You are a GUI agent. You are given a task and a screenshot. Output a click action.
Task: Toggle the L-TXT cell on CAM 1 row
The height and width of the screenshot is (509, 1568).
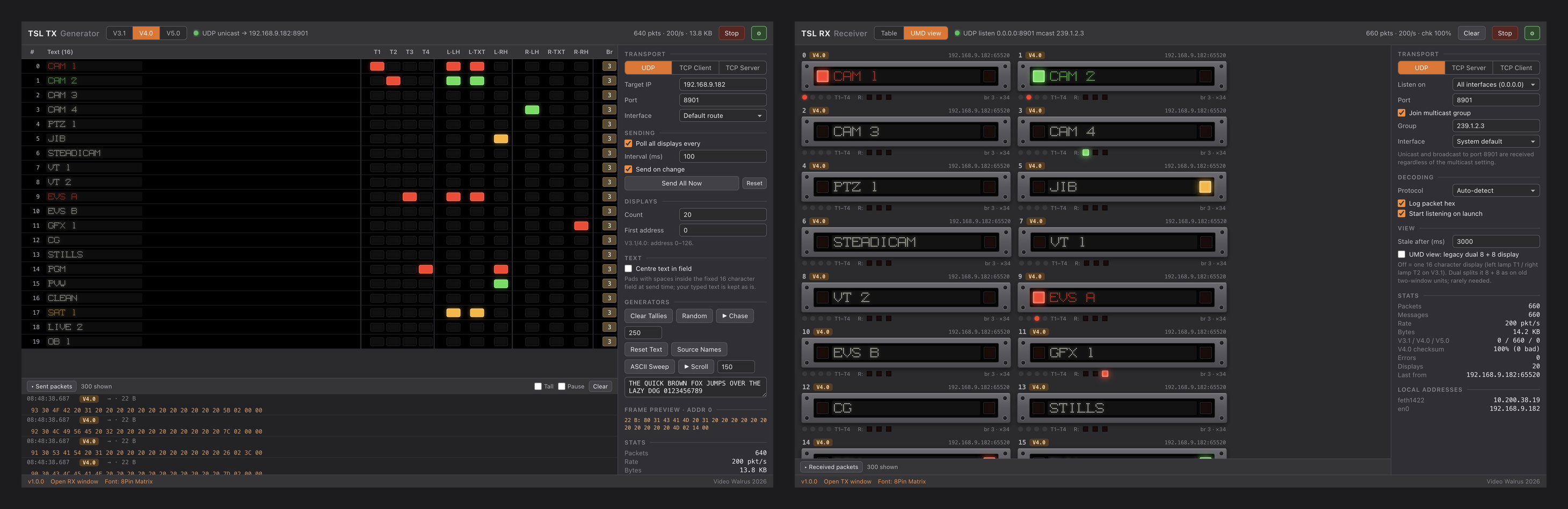coord(477,67)
